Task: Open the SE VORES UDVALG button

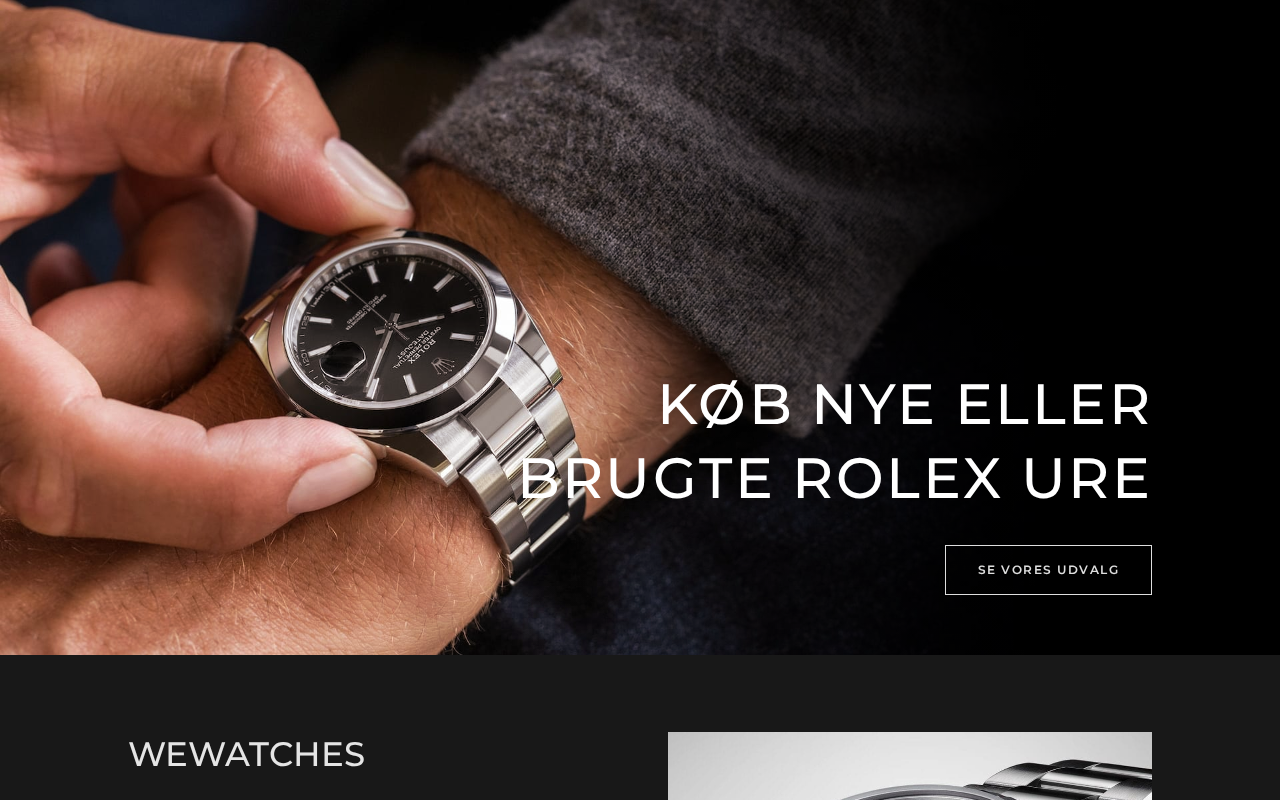Action: 1048,570
